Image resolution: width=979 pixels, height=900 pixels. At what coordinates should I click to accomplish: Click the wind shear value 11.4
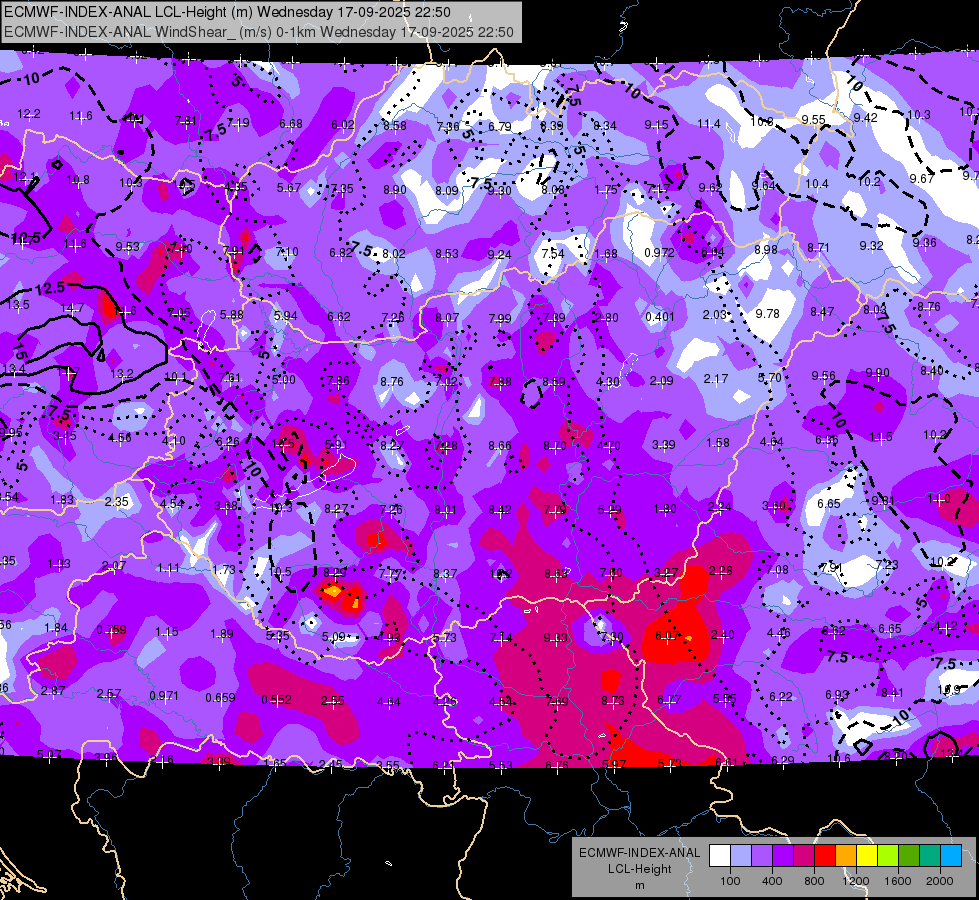point(709,124)
